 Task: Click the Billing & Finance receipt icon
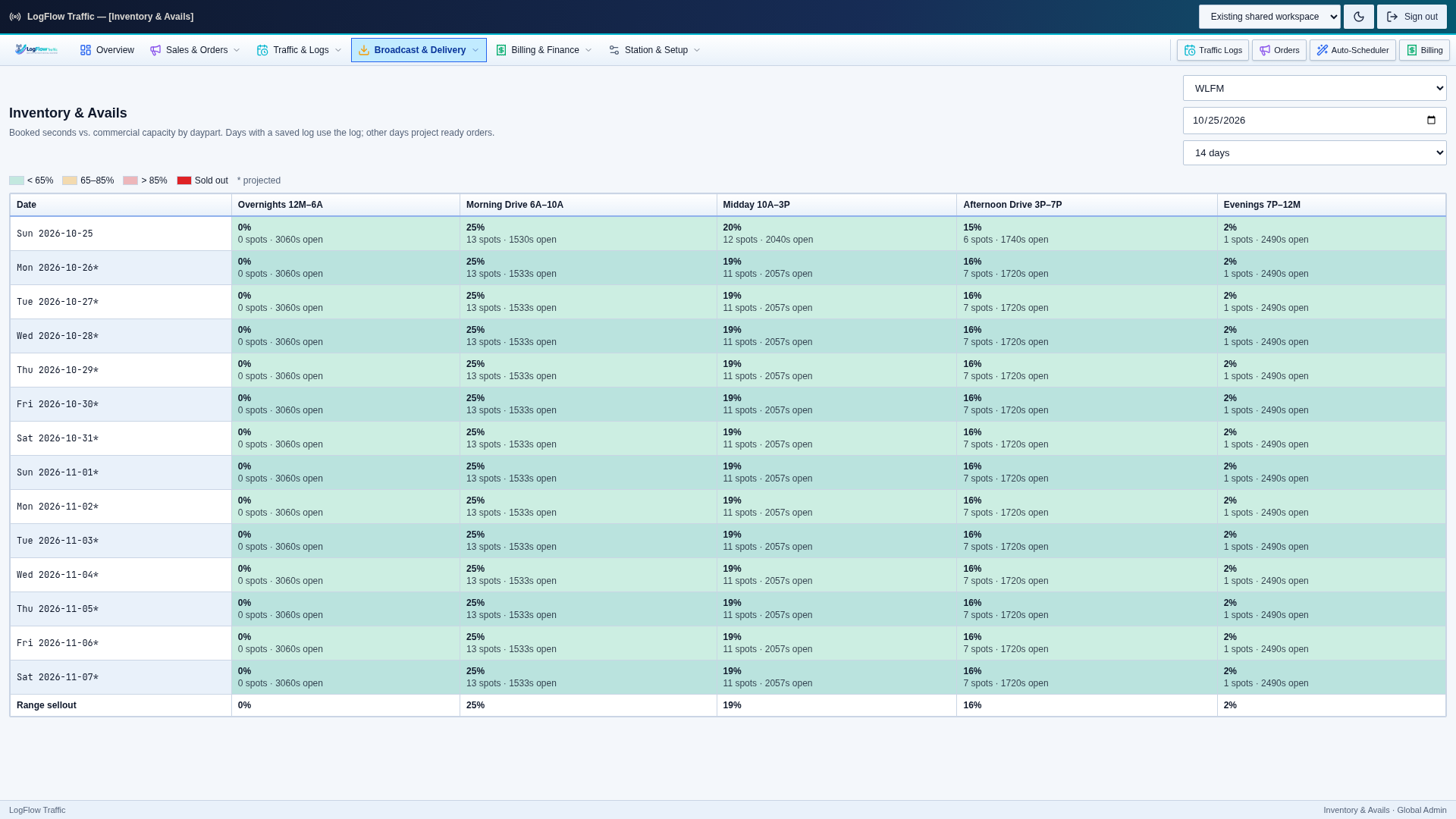pyautogui.click(x=501, y=50)
